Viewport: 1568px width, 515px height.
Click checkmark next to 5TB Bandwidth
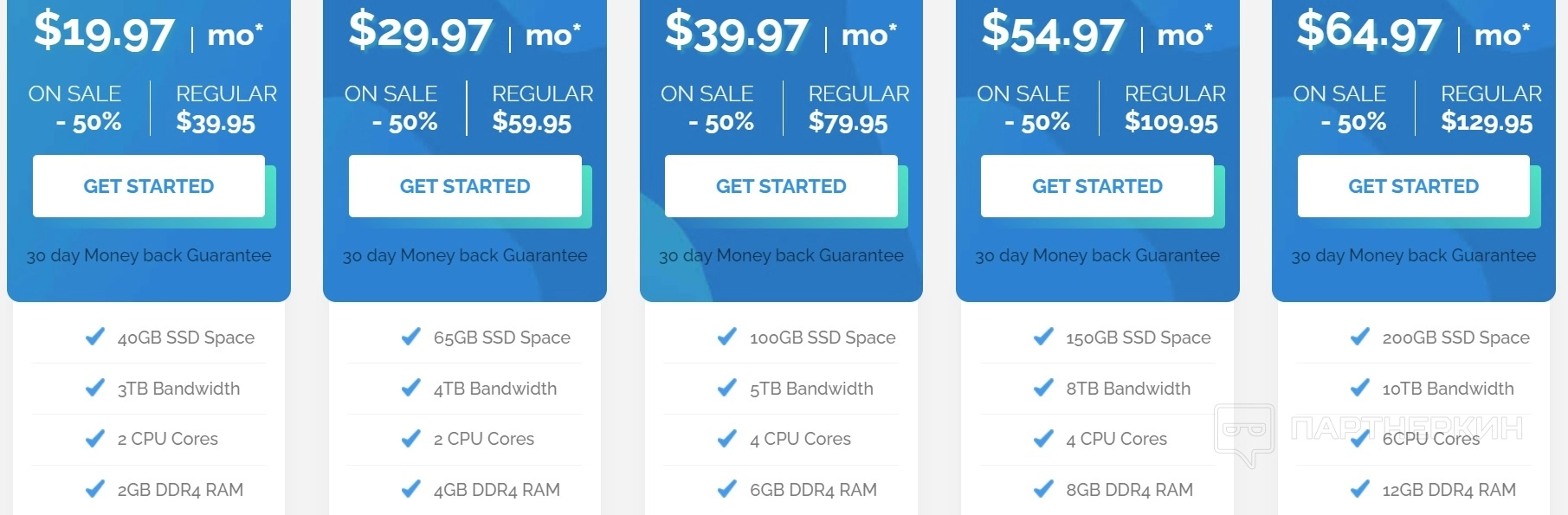[727, 388]
